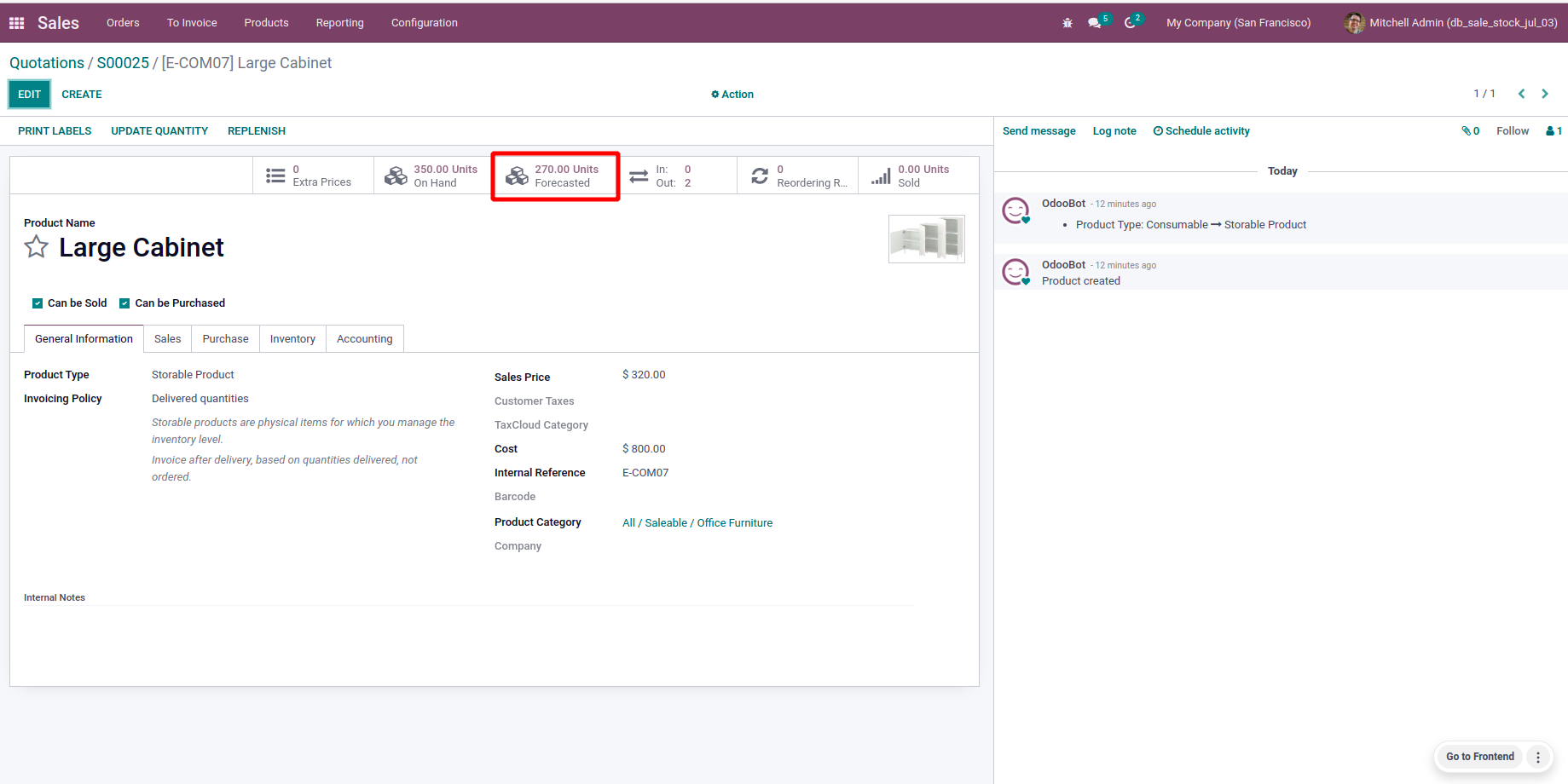Image resolution: width=1568 pixels, height=784 pixels.
Task: Open 270.00 Units Forecasted stat
Action: 555,176
